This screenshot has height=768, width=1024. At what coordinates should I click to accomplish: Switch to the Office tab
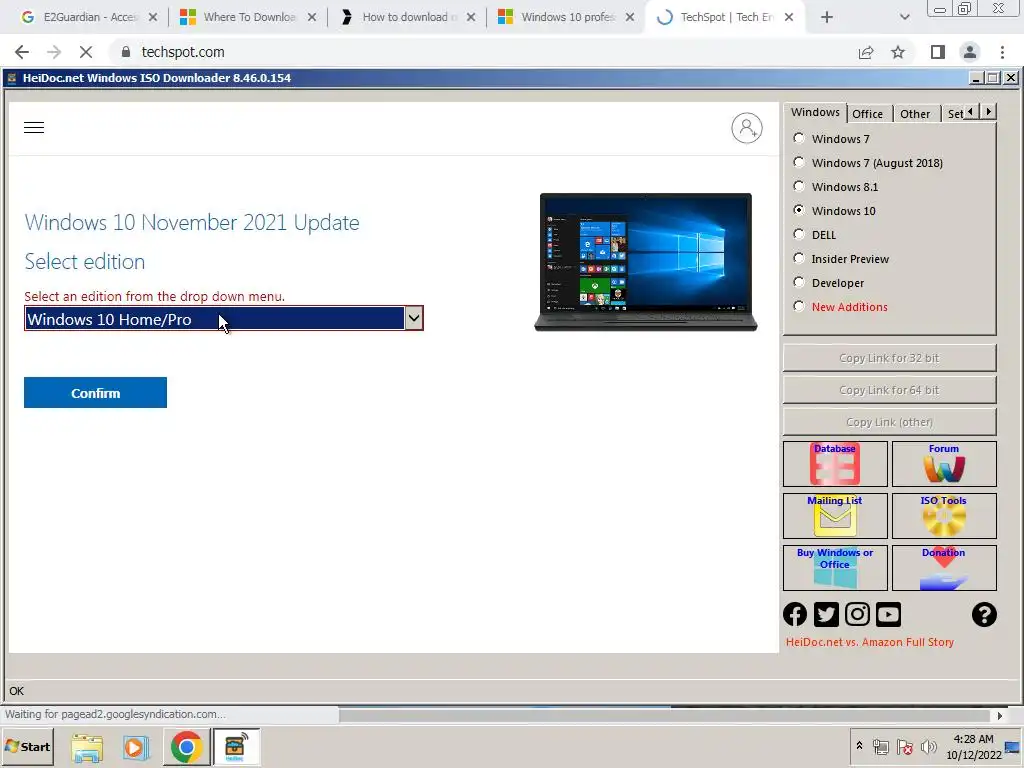tap(867, 114)
